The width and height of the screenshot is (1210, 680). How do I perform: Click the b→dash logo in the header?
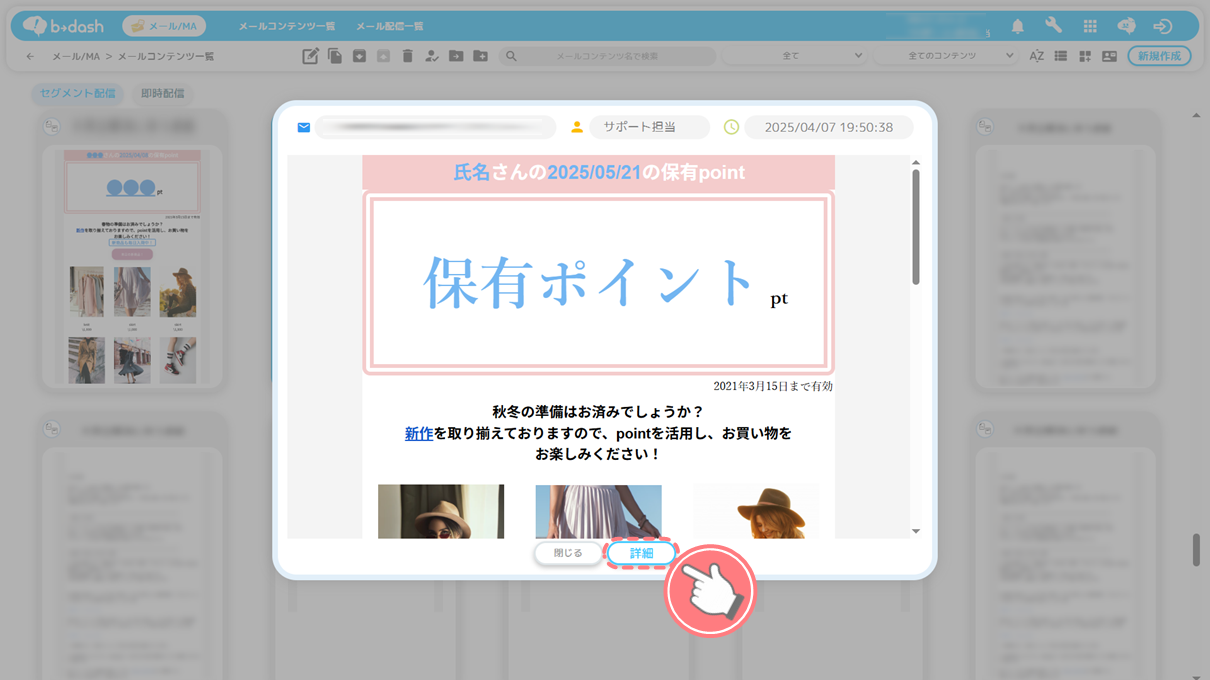[63, 26]
